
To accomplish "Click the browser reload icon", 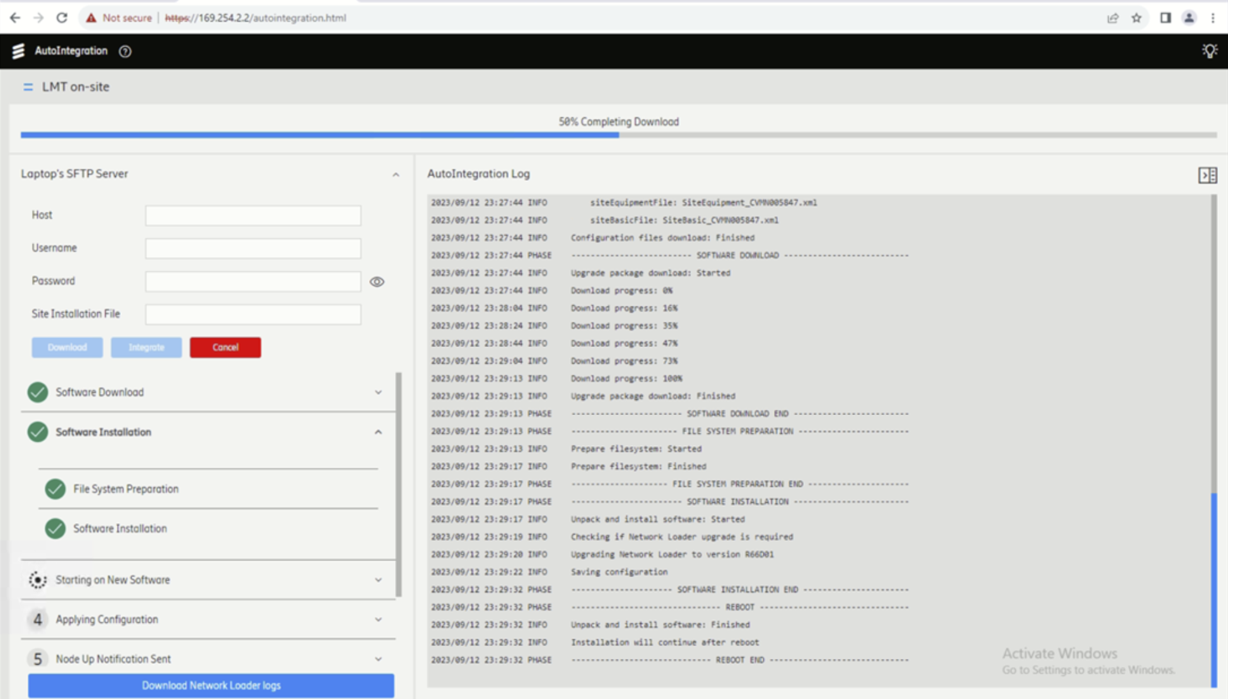I will pyautogui.click(x=62, y=18).
